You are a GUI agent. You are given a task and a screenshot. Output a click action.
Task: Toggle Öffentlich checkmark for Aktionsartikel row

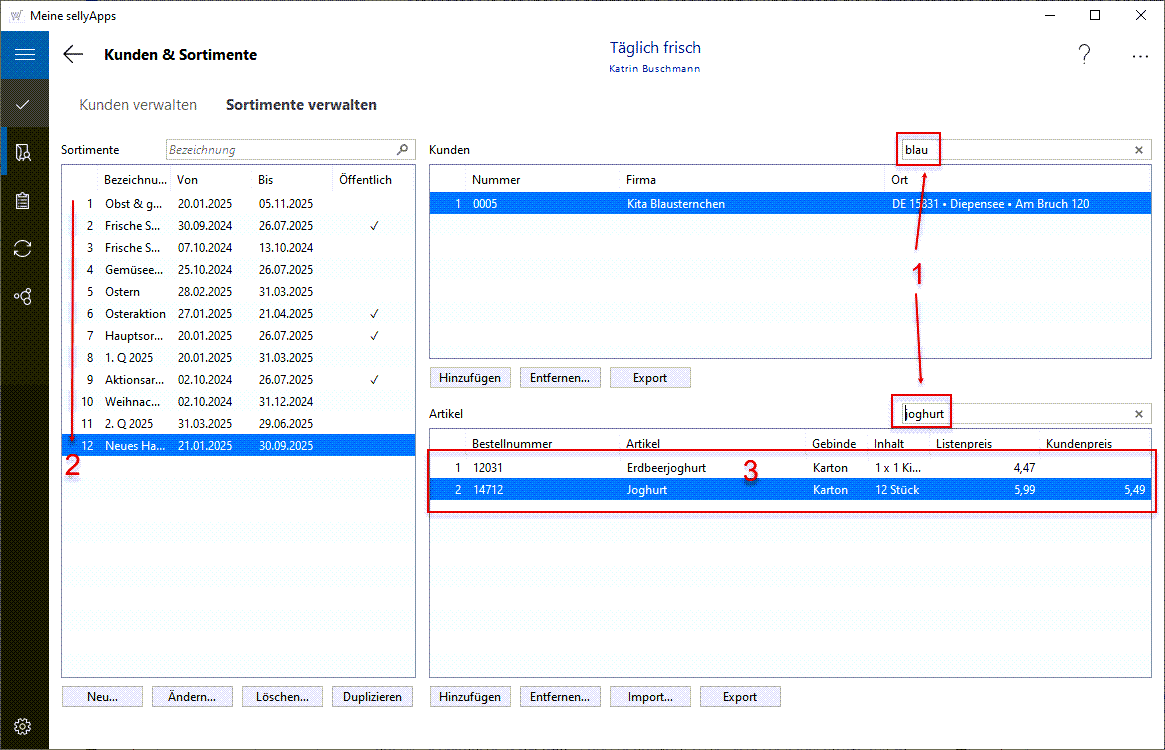point(373,380)
